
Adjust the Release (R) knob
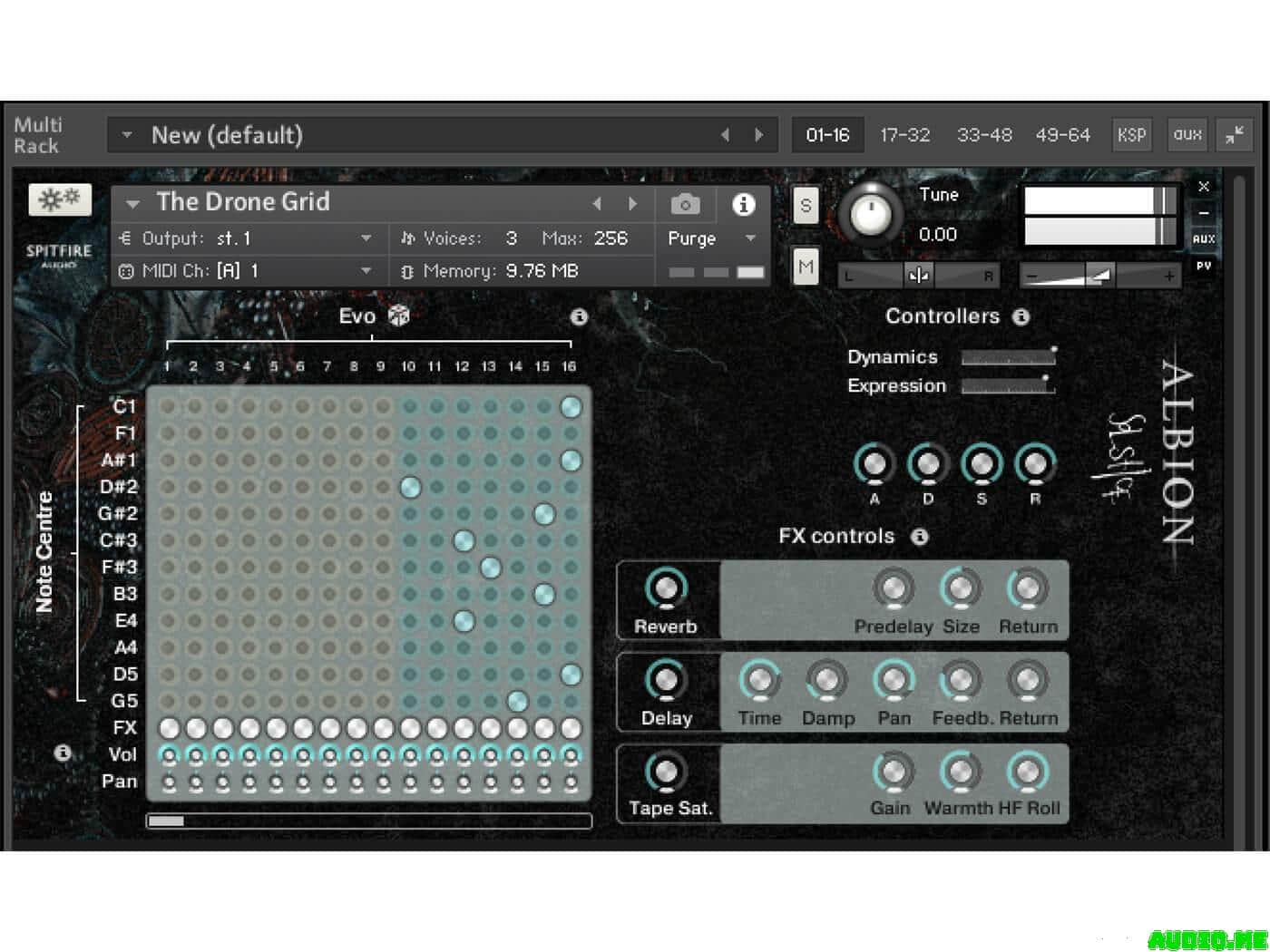point(1035,464)
